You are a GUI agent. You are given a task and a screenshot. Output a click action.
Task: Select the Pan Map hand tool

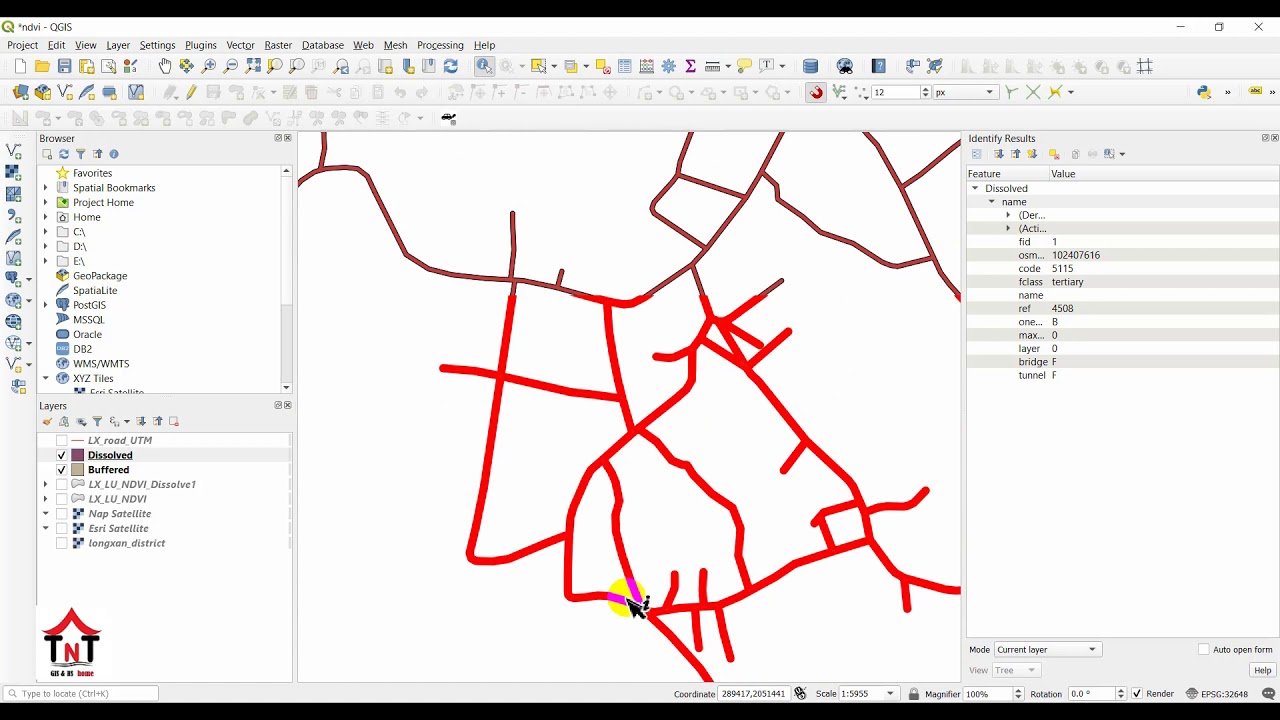165,66
